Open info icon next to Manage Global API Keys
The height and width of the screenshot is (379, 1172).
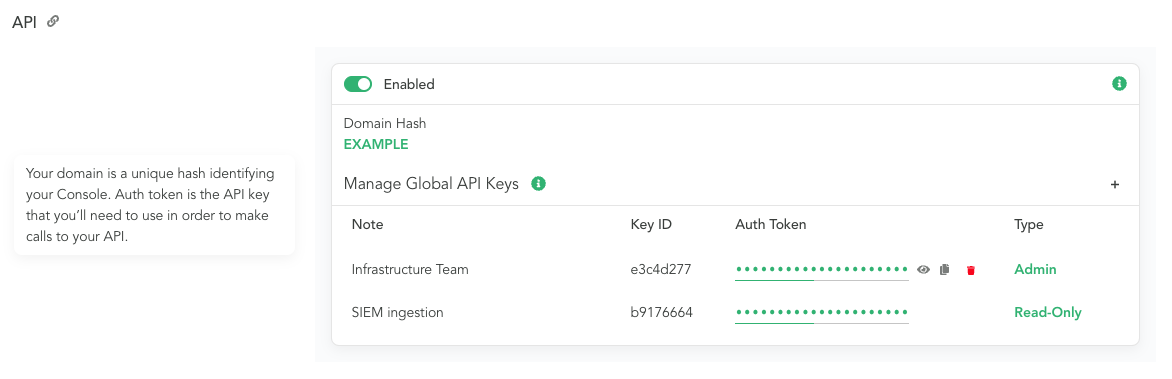point(538,183)
